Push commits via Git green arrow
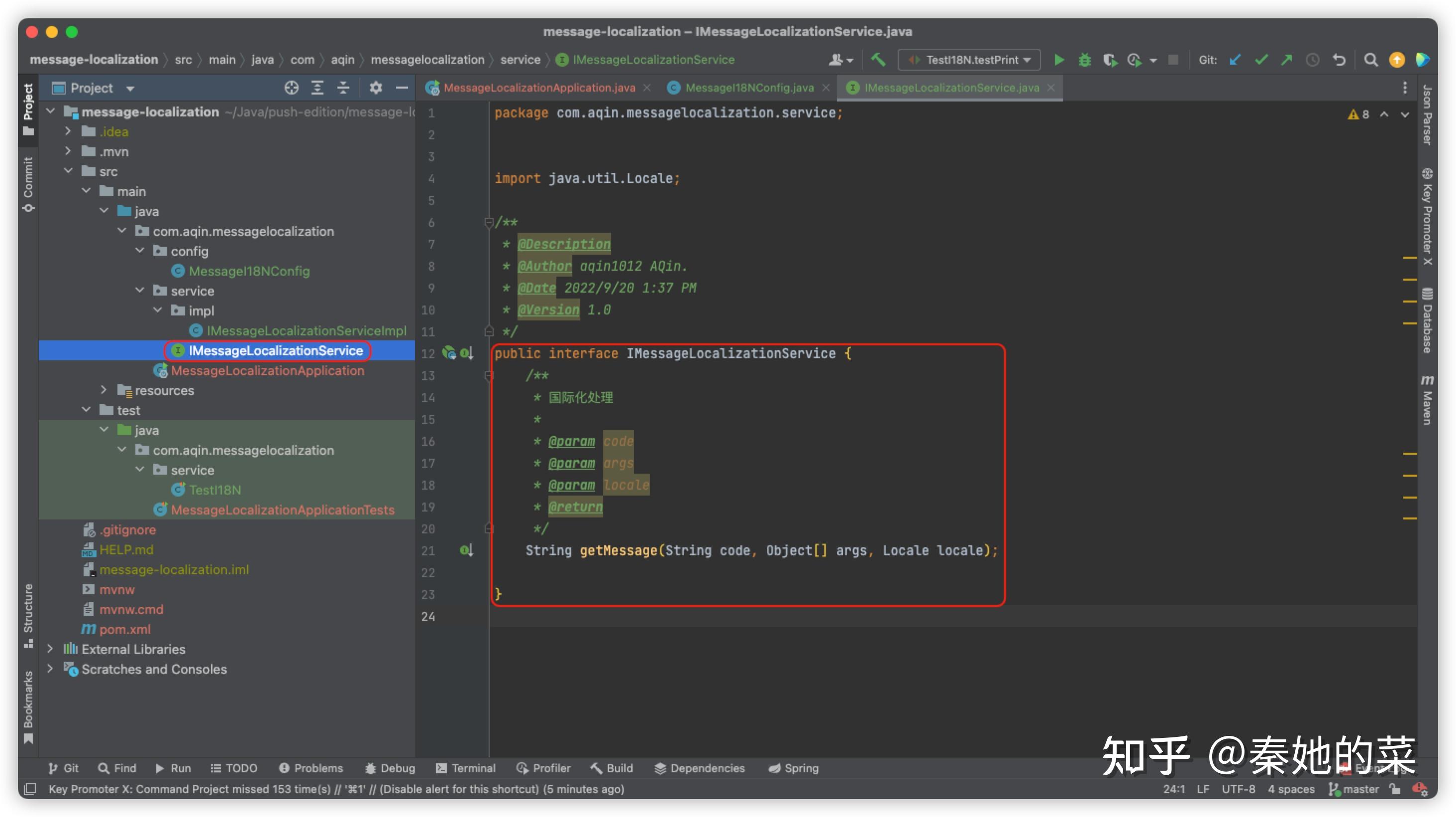Screen dimensions: 1456x817 [x=1286, y=60]
